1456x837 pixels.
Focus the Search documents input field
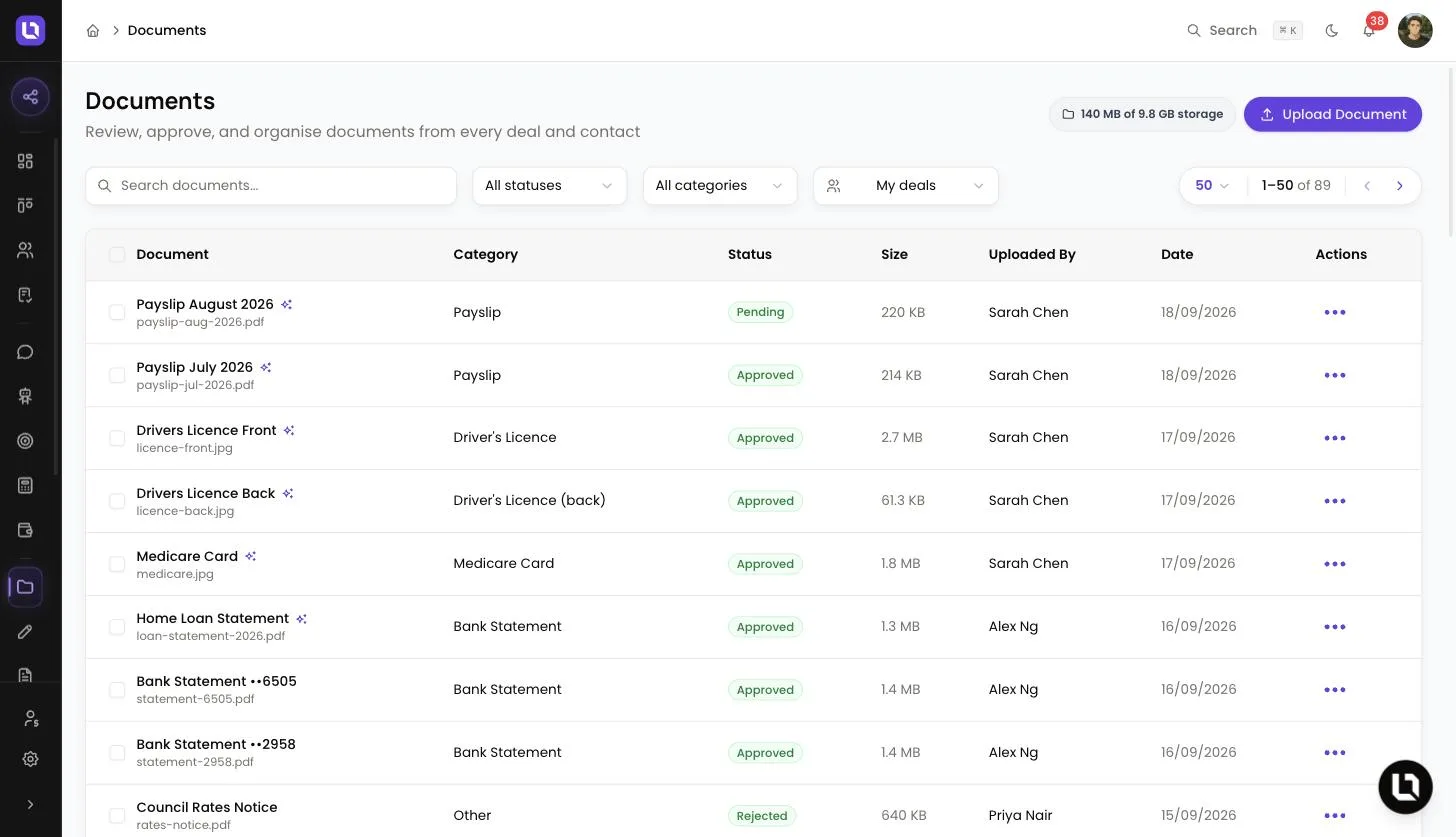click(x=271, y=186)
